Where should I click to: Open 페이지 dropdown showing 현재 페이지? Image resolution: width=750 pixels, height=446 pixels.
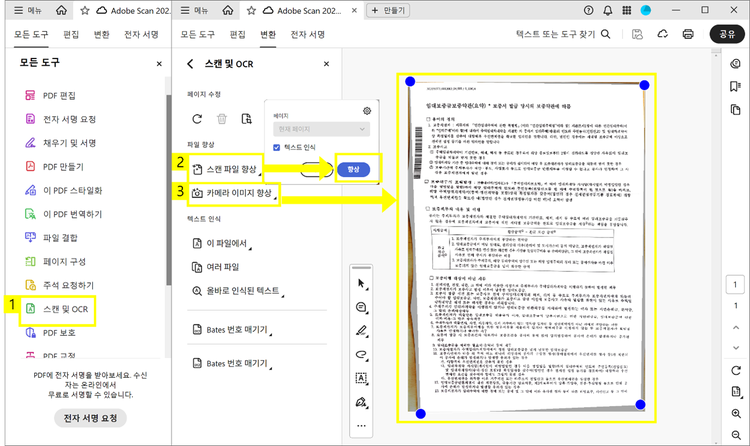click(321, 129)
